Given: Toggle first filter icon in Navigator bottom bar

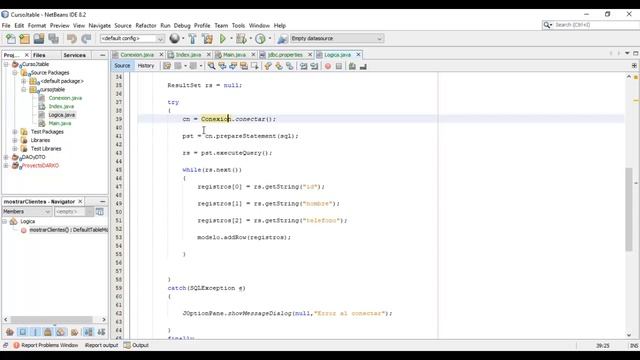Looking at the screenshot, I should coord(9,332).
